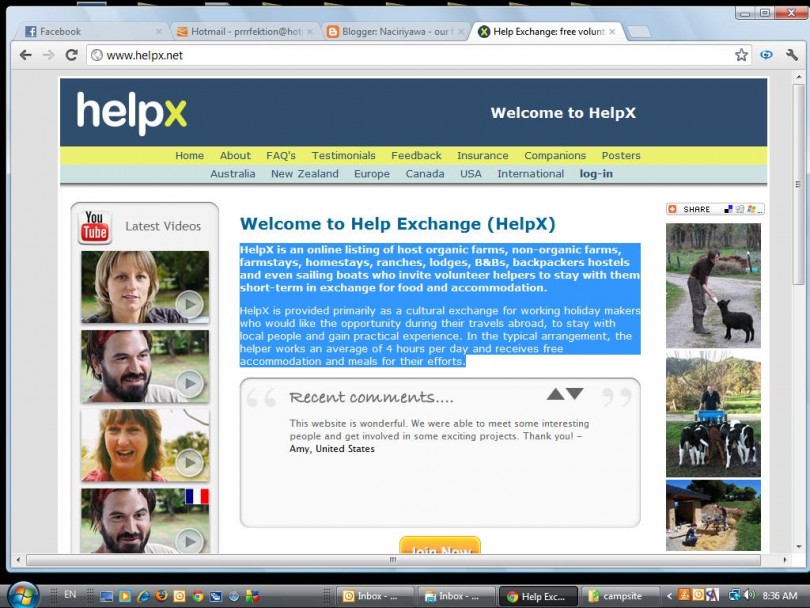The image size is (810, 608).
Task: Click the helpx logo
Action: pos(132,113)
